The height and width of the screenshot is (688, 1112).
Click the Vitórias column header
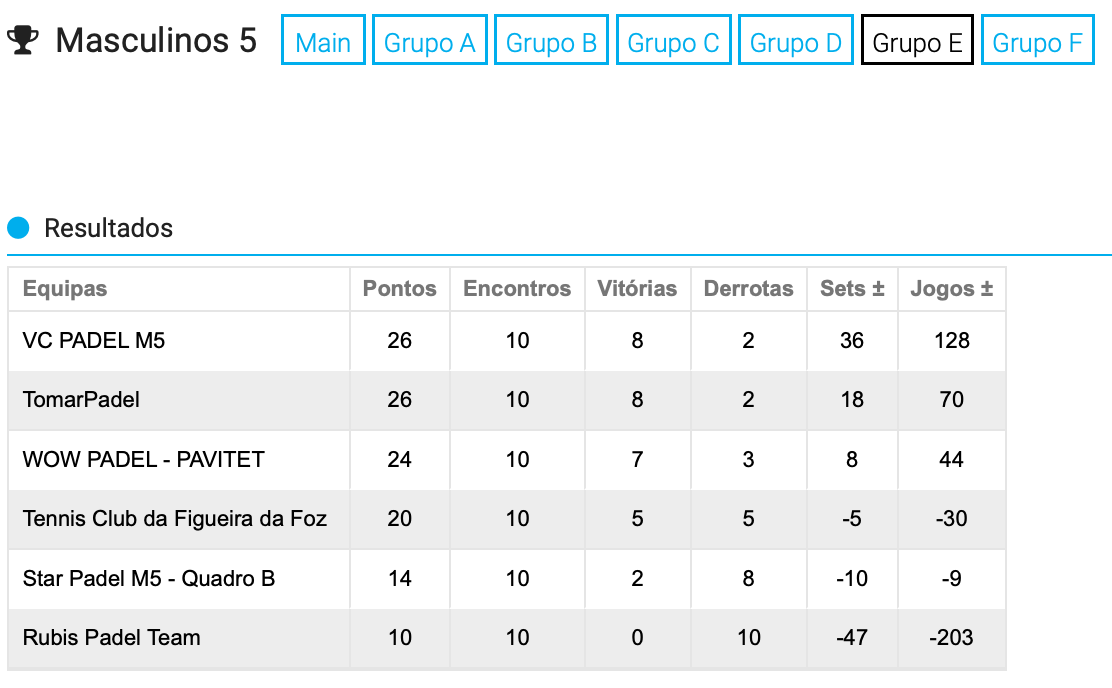tap(637, 289)
